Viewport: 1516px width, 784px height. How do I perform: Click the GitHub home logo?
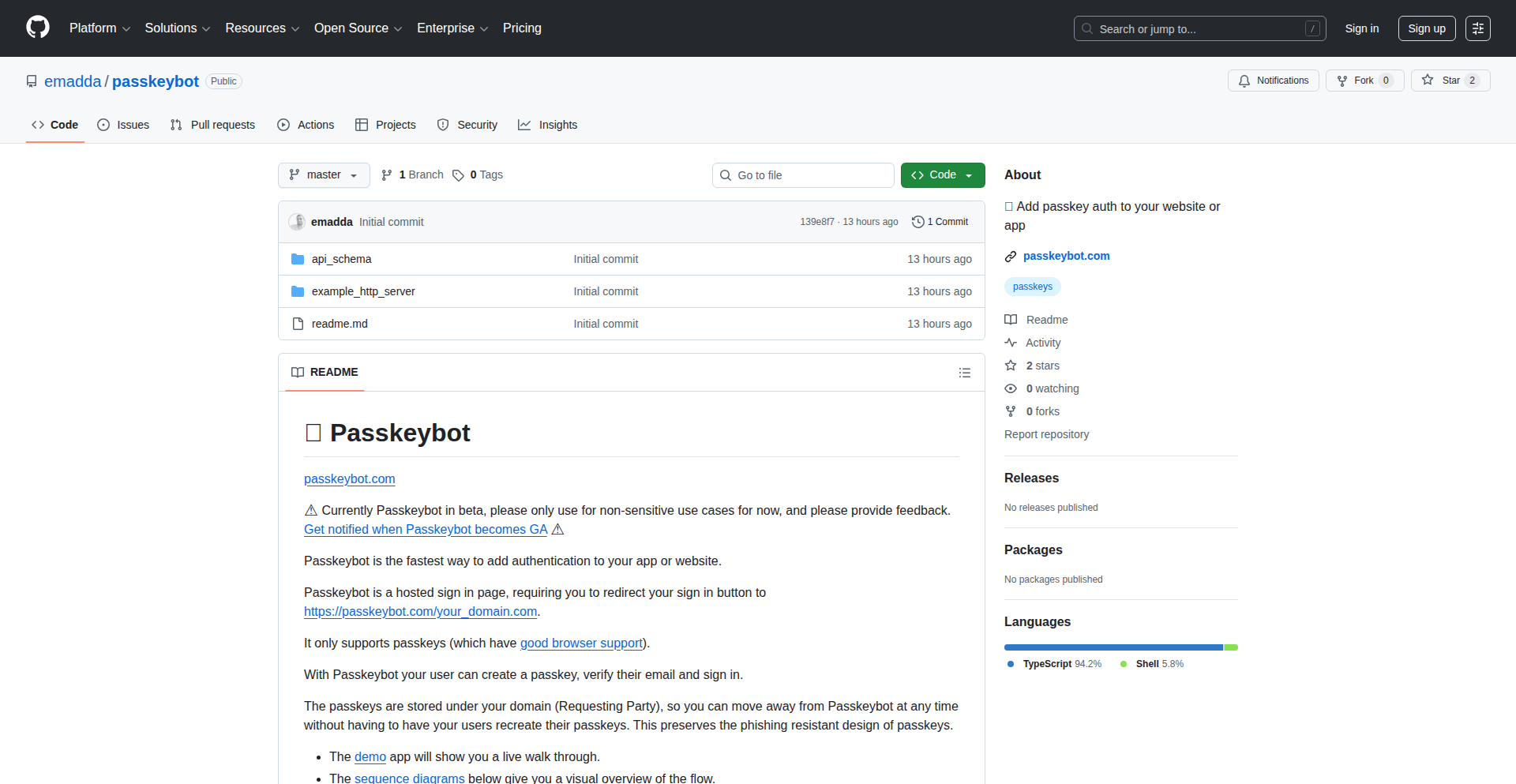[x=36, y=28]
